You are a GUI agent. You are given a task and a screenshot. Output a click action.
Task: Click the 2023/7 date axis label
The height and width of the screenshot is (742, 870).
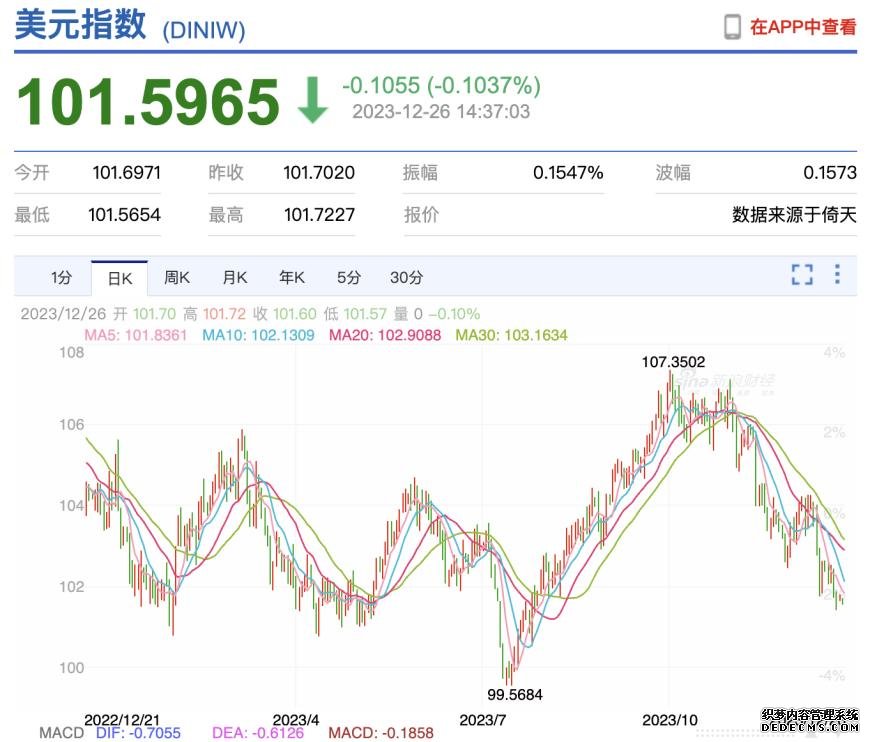click(x=483, y=720)
